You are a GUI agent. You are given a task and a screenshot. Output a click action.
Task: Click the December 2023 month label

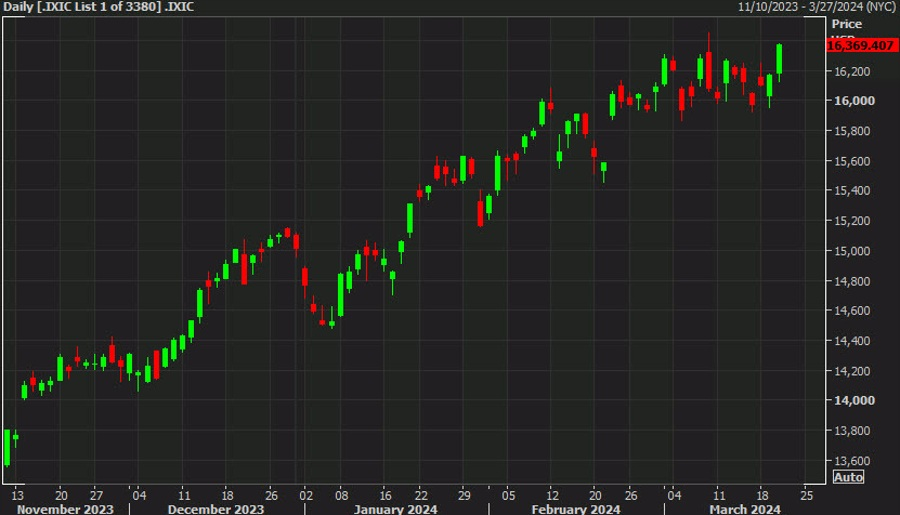216,509
